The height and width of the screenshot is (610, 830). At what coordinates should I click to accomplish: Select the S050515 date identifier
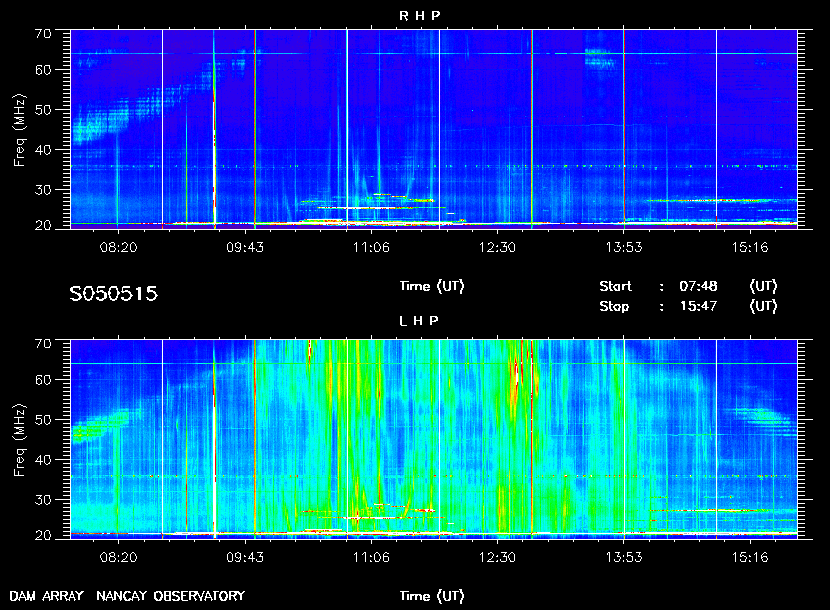point(114,293)
